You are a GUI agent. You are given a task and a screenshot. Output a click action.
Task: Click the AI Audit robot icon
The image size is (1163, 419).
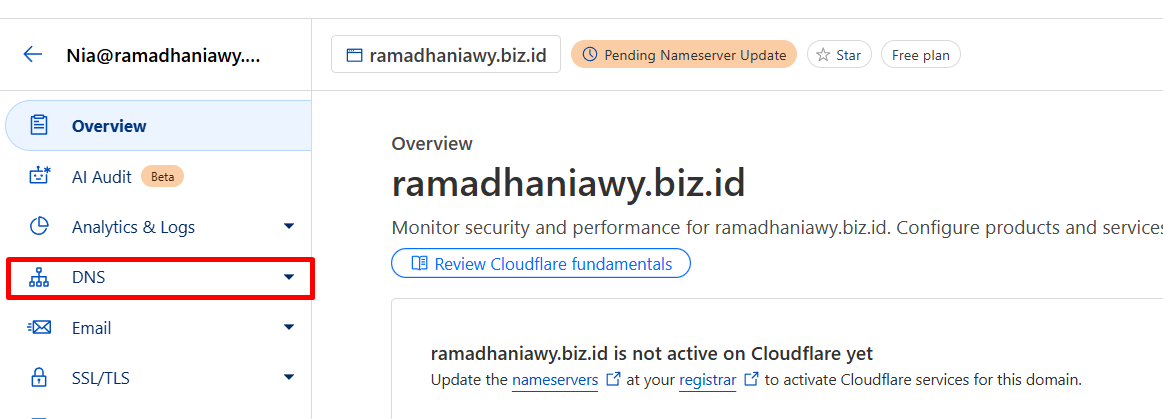[x=39, y=176]
